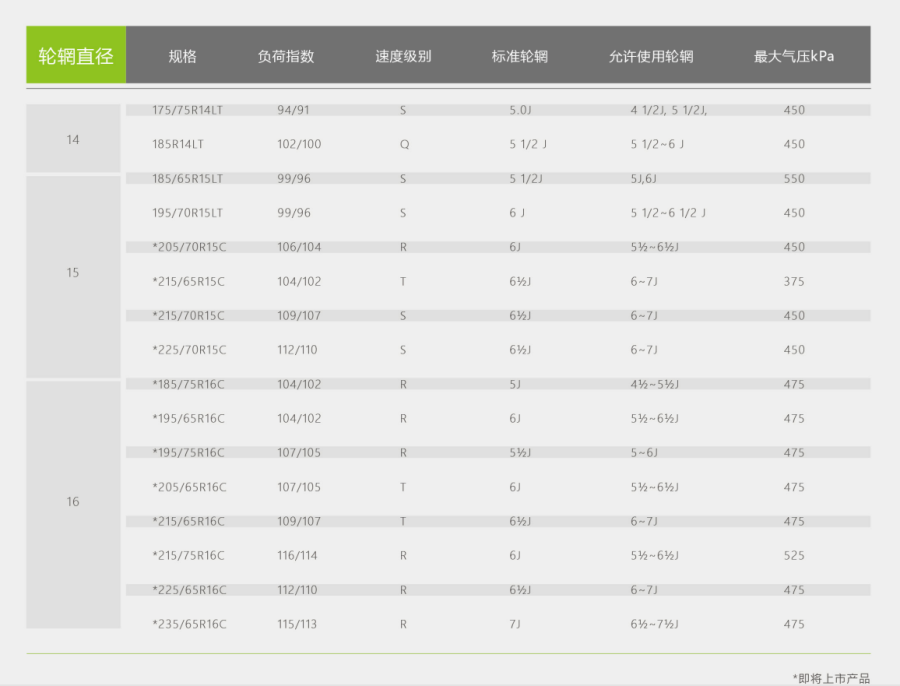Select the 负荷指数 column header
The image size is (900, 686).
pyautogui.click(x=286, y=56)
